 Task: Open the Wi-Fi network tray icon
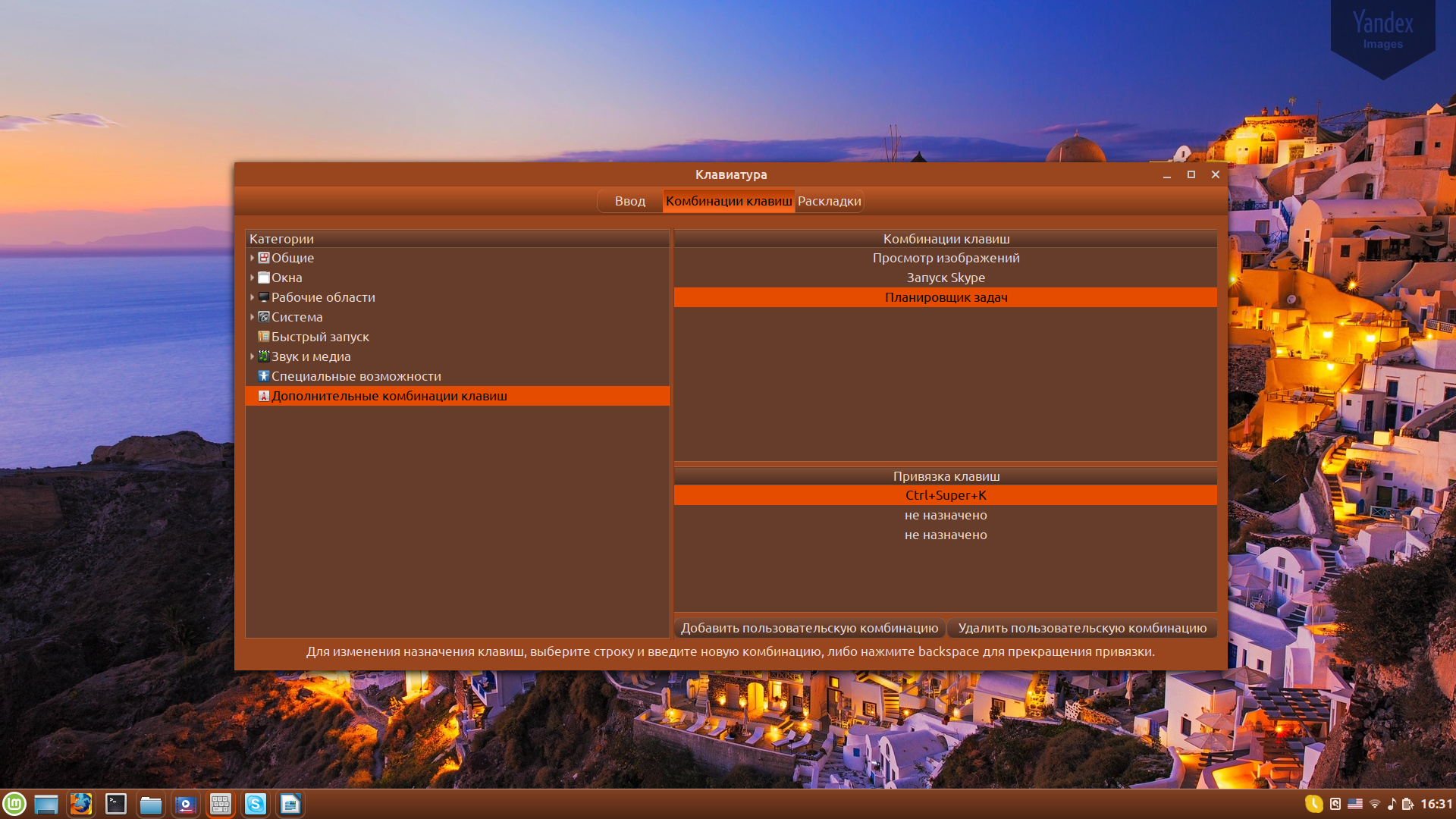[1374, 804]
